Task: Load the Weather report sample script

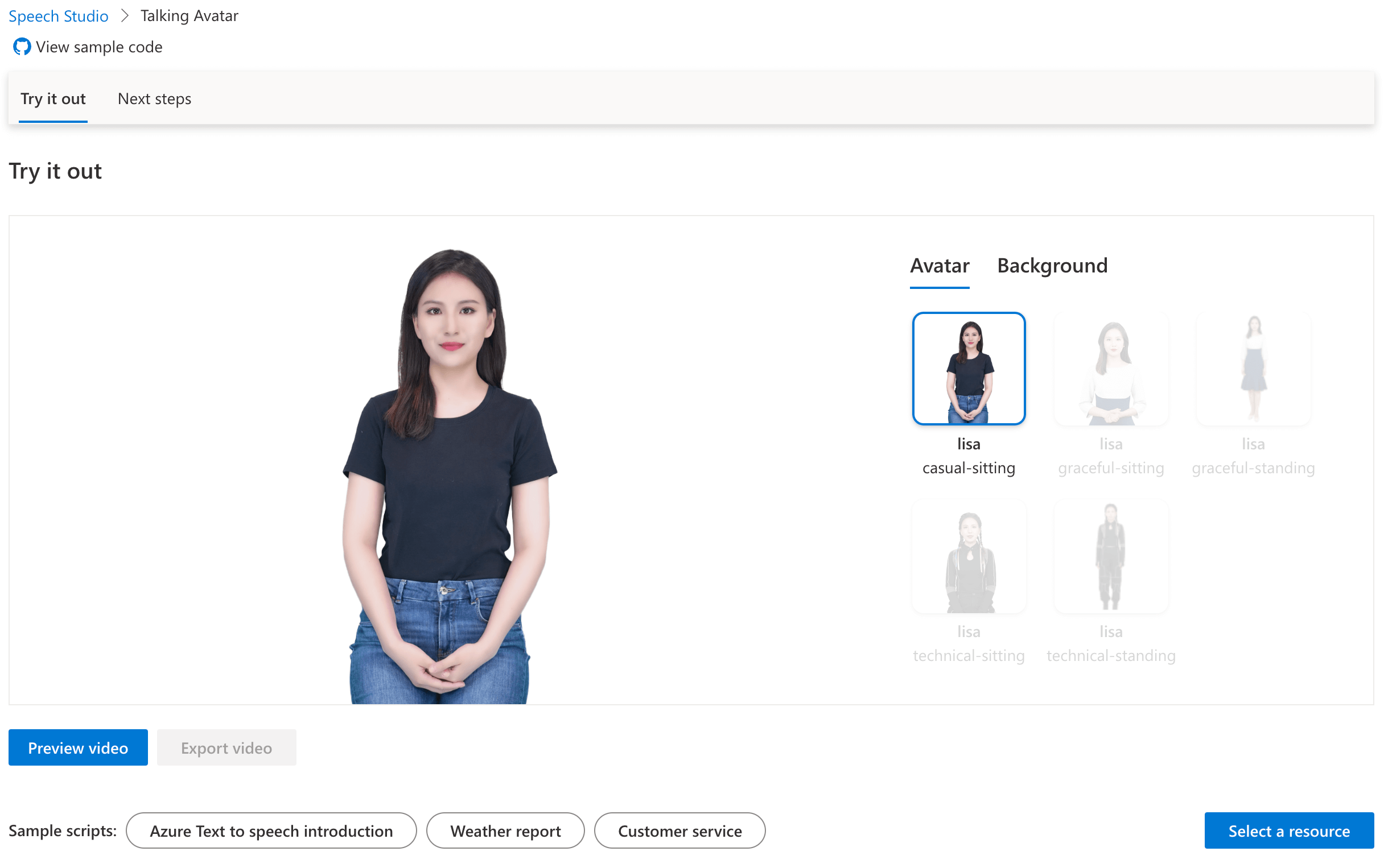Action: click(x=505, y=830)
